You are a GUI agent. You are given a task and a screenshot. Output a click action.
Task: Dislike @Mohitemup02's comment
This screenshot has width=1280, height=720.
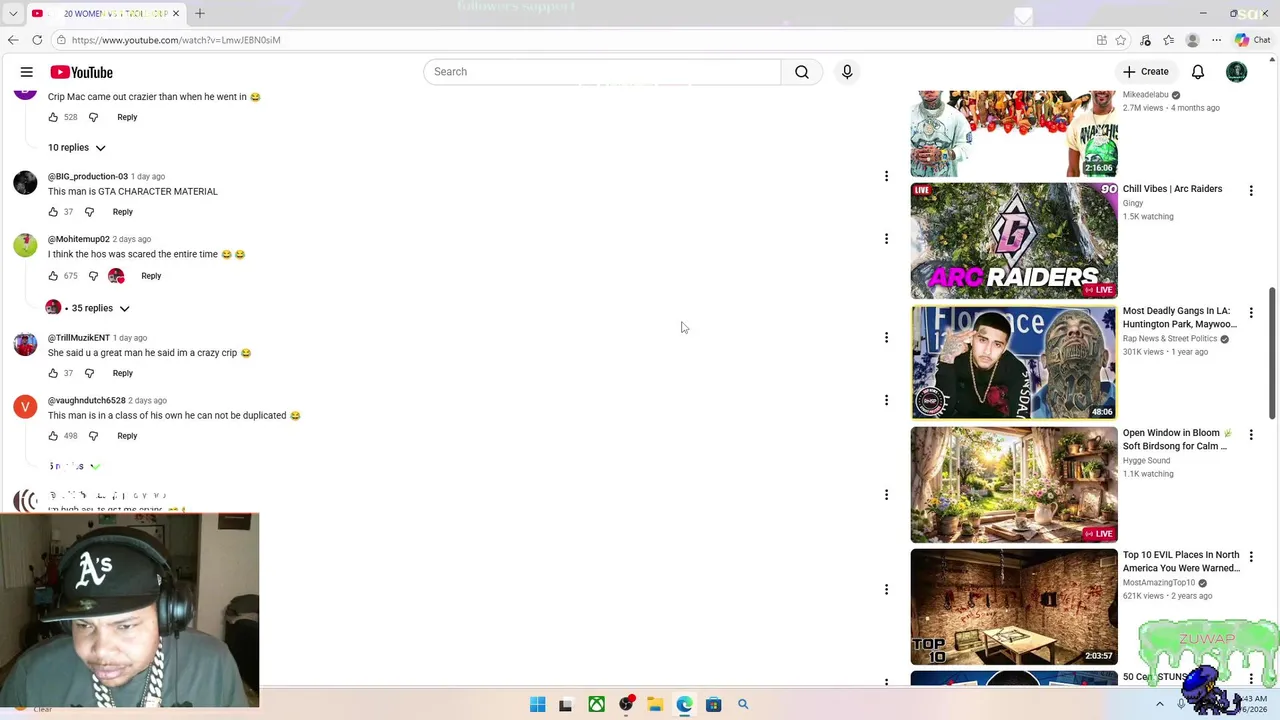tap(93, 276)
